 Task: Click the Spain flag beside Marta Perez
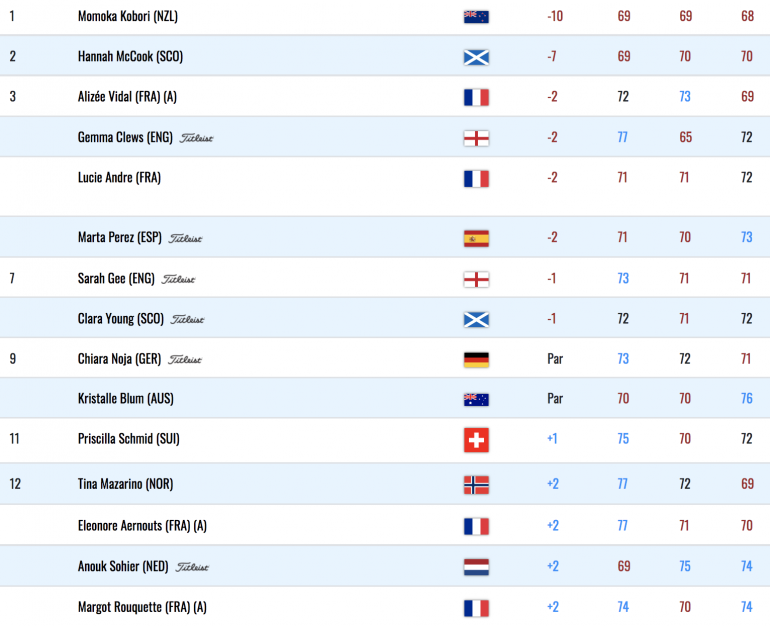476,239
